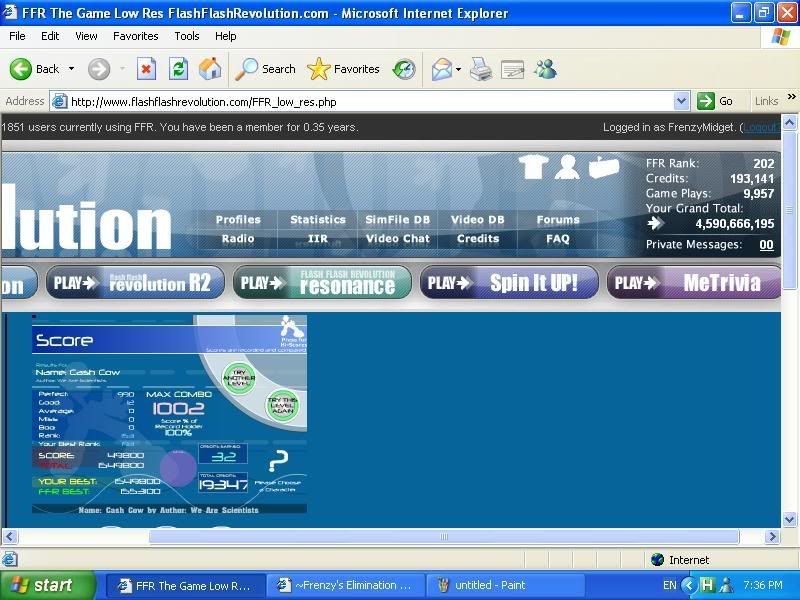
Task: Click the Grand Total arrow icon
Action: pyautogui.click(x=655, y=223)
